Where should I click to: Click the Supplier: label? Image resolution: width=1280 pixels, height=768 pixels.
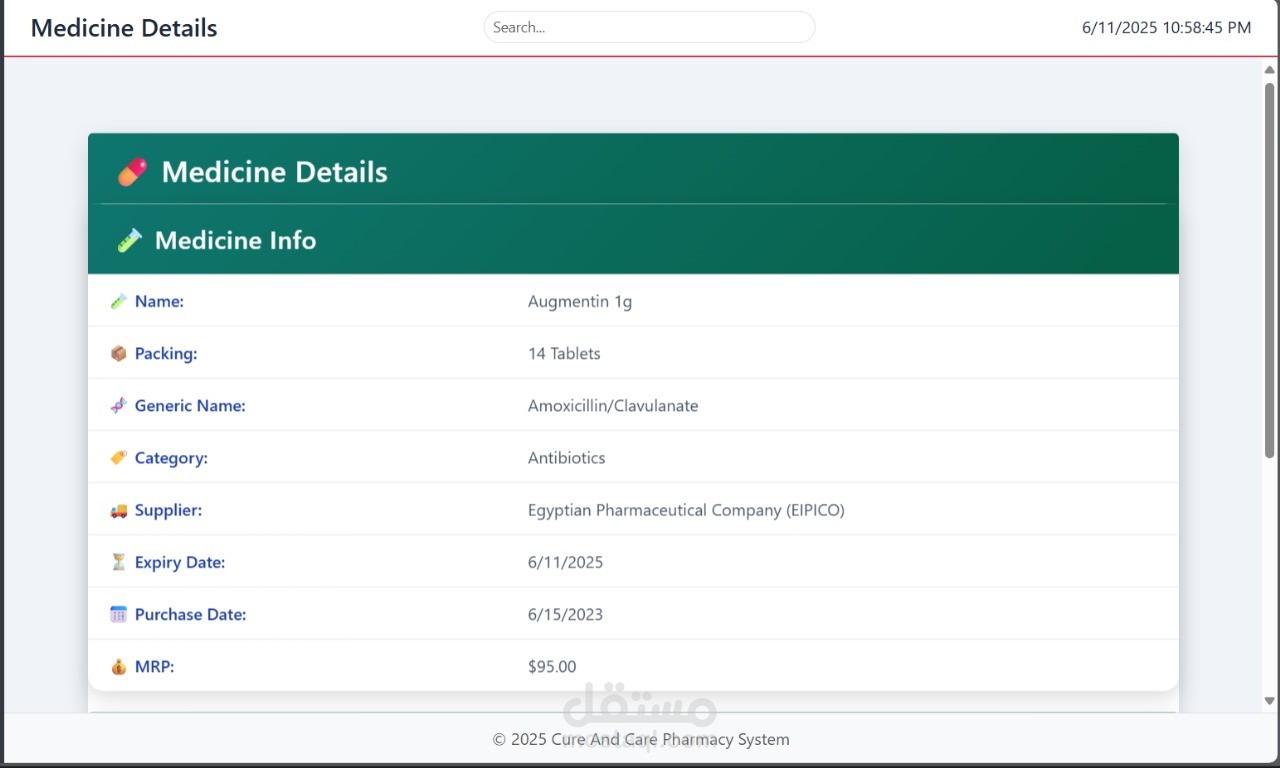click(x=168, y=510)
